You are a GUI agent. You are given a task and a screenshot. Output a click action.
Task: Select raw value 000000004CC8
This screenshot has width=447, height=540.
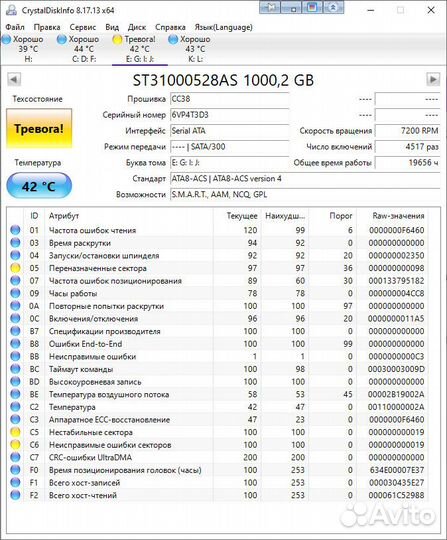396,293
